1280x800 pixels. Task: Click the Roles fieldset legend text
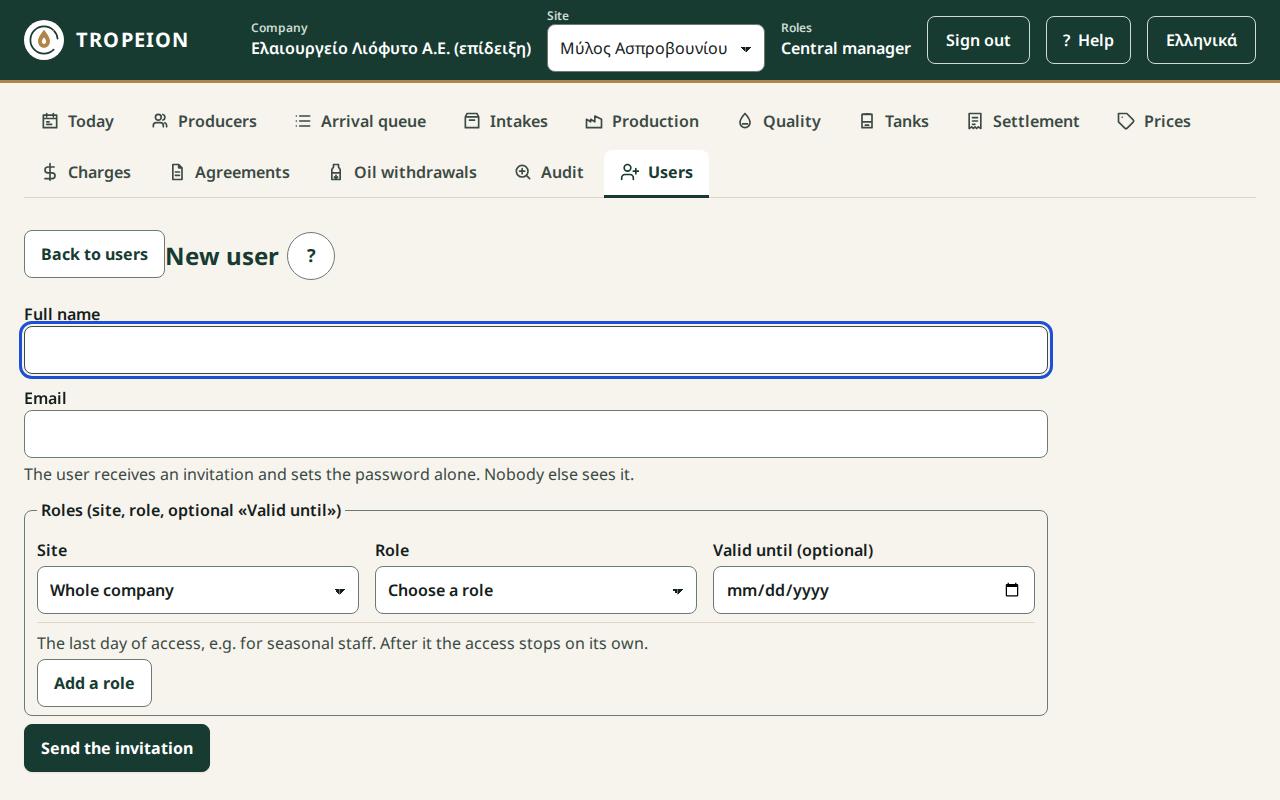[x=191, y=510]
